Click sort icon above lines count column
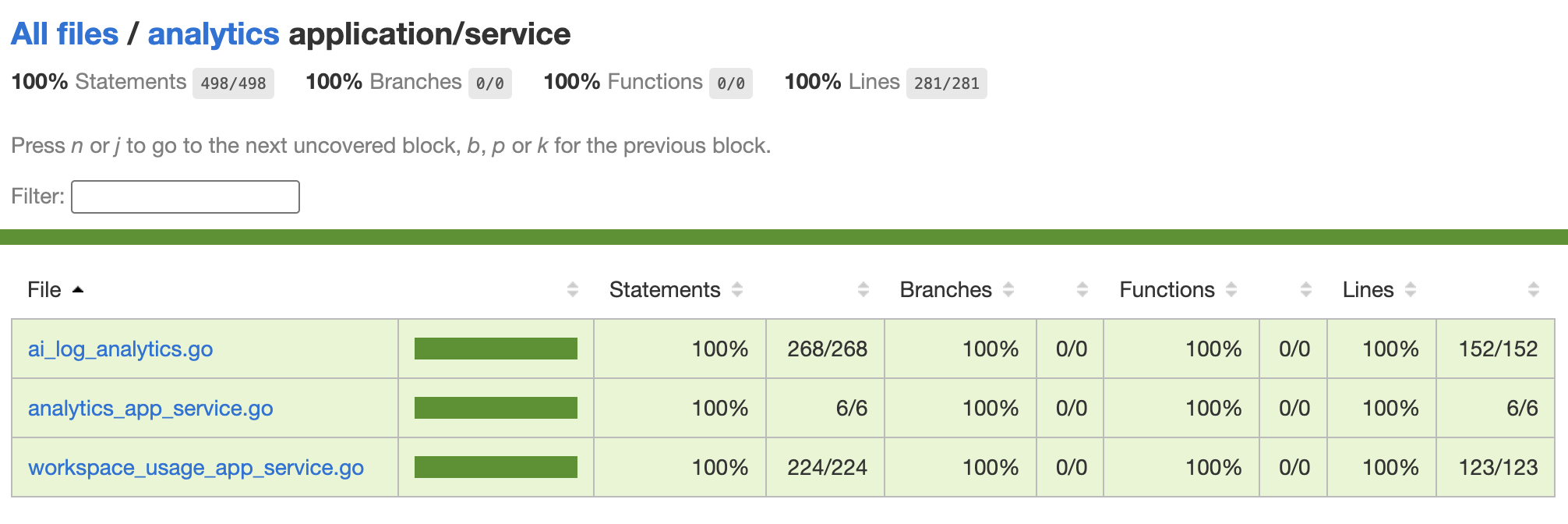 click(x=1534, y=290)
